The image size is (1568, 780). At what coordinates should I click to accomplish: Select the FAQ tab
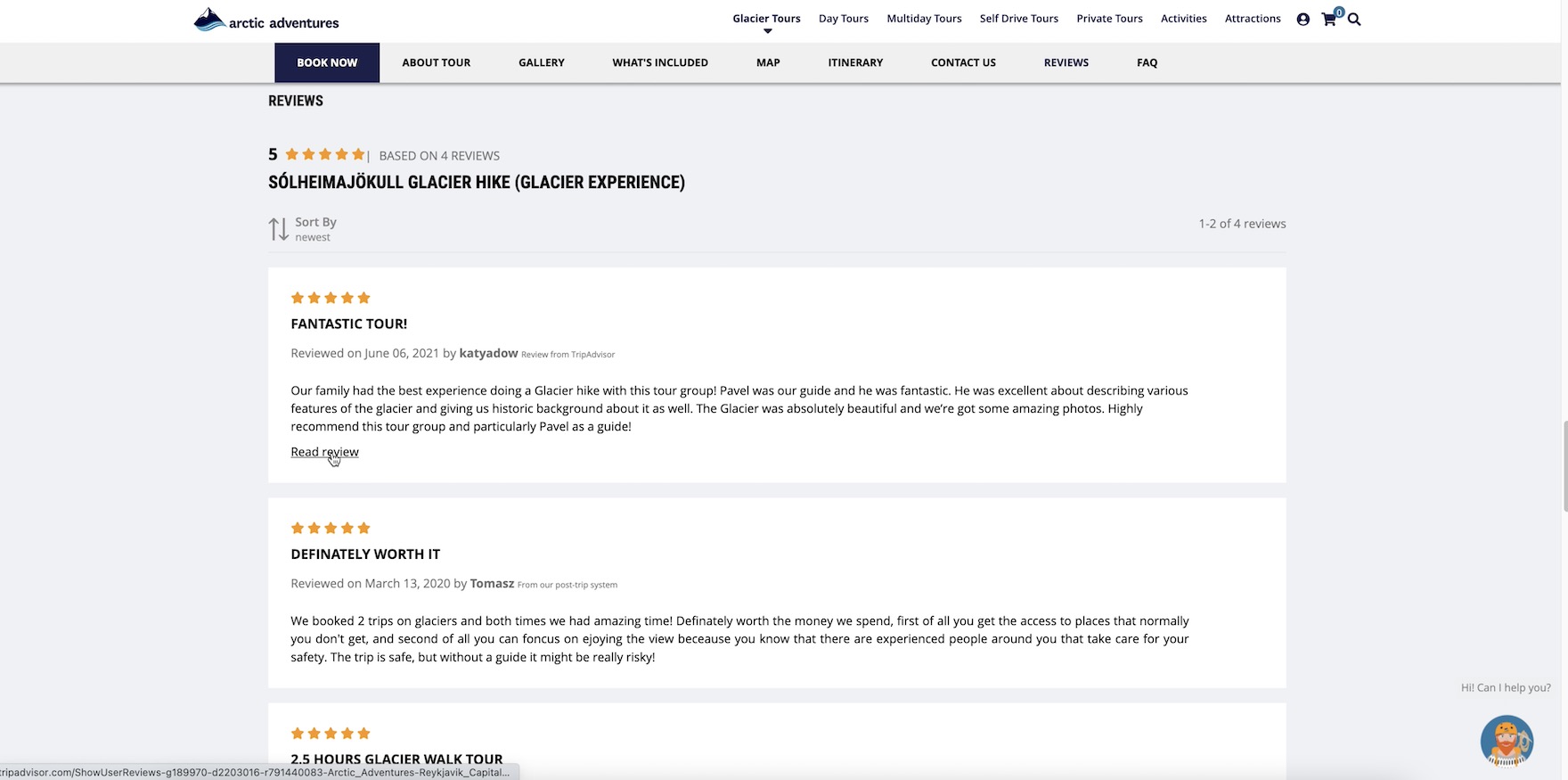[1147, 62]
